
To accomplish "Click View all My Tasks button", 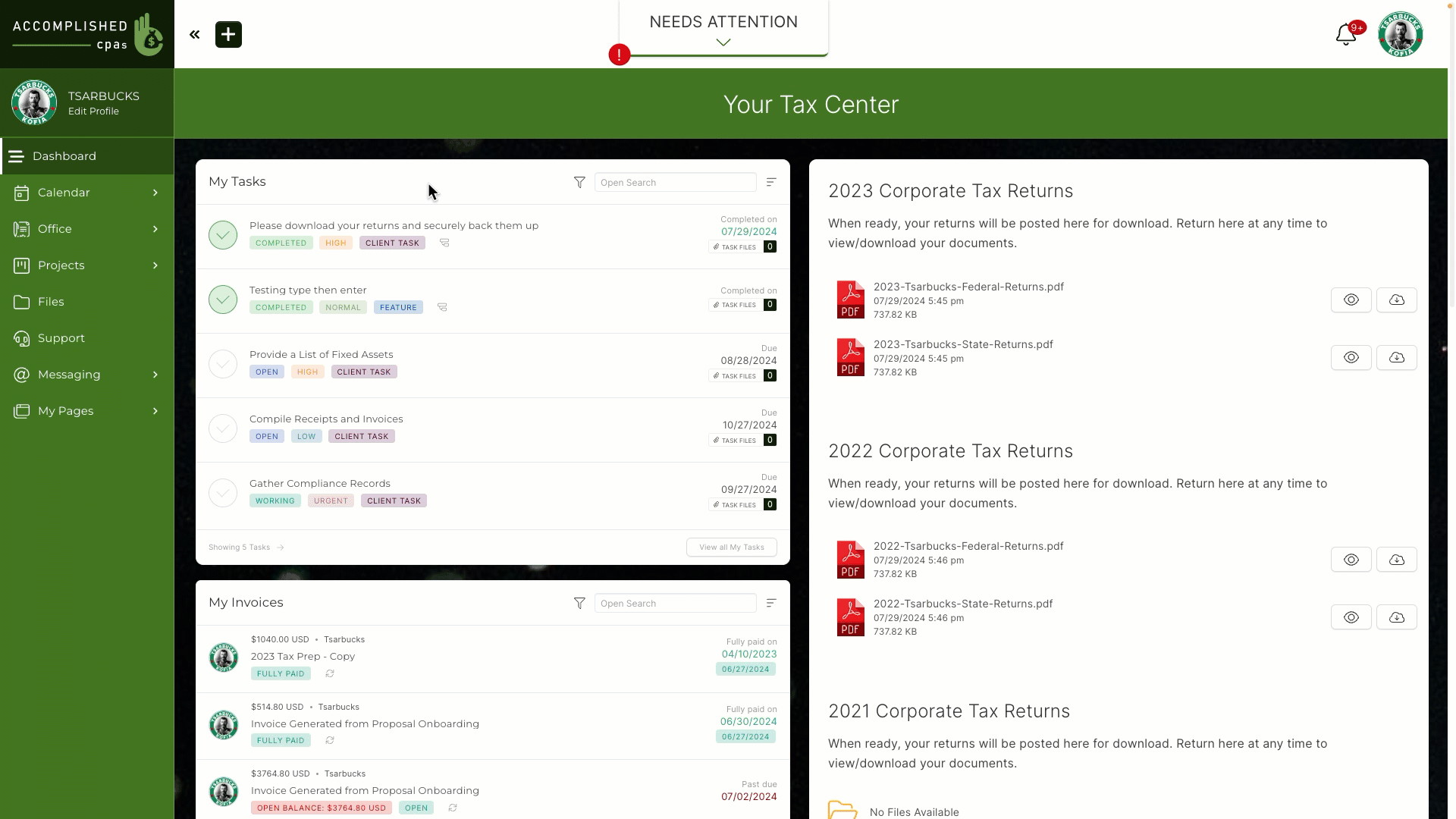I will coord(731,547).
